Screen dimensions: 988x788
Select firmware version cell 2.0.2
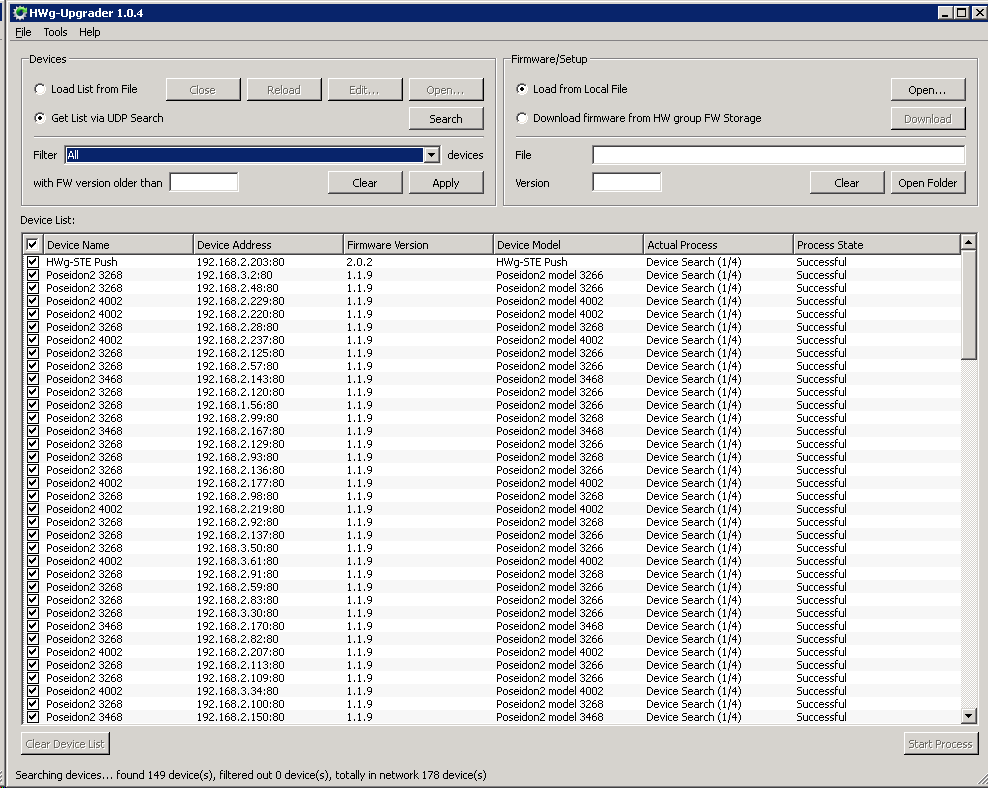(359, 262)
